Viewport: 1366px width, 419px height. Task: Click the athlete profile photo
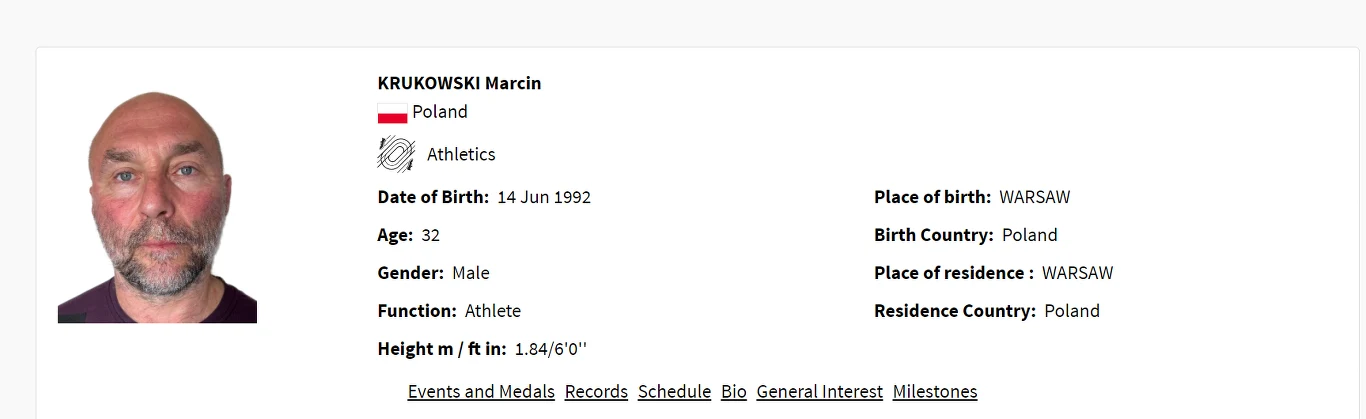[x=157, y=207]
